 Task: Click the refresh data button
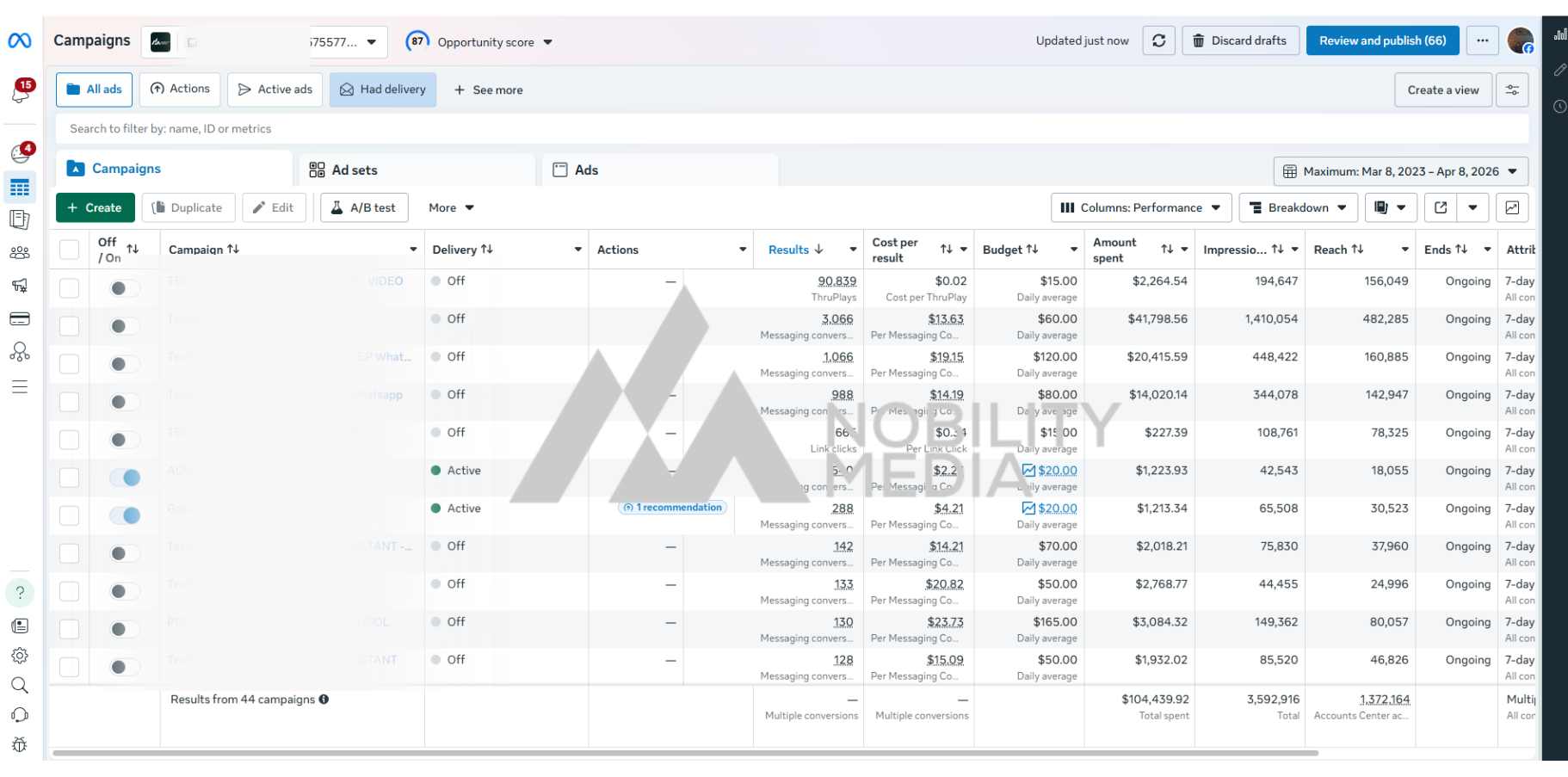(x=1159, y=40)
